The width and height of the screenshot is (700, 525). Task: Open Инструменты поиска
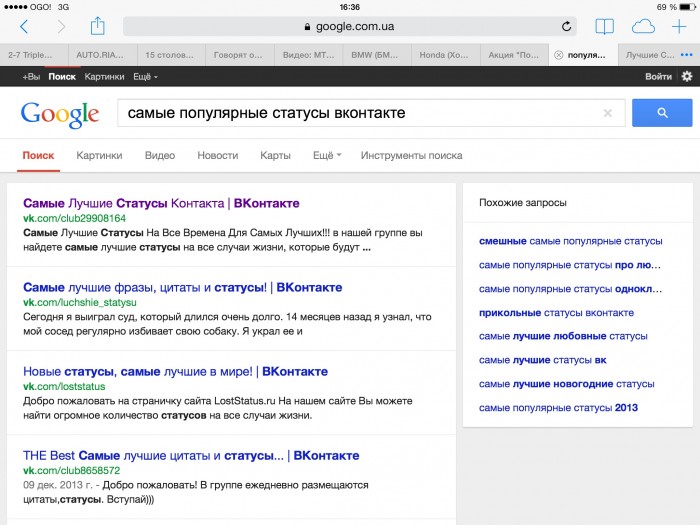pos(412,155)
